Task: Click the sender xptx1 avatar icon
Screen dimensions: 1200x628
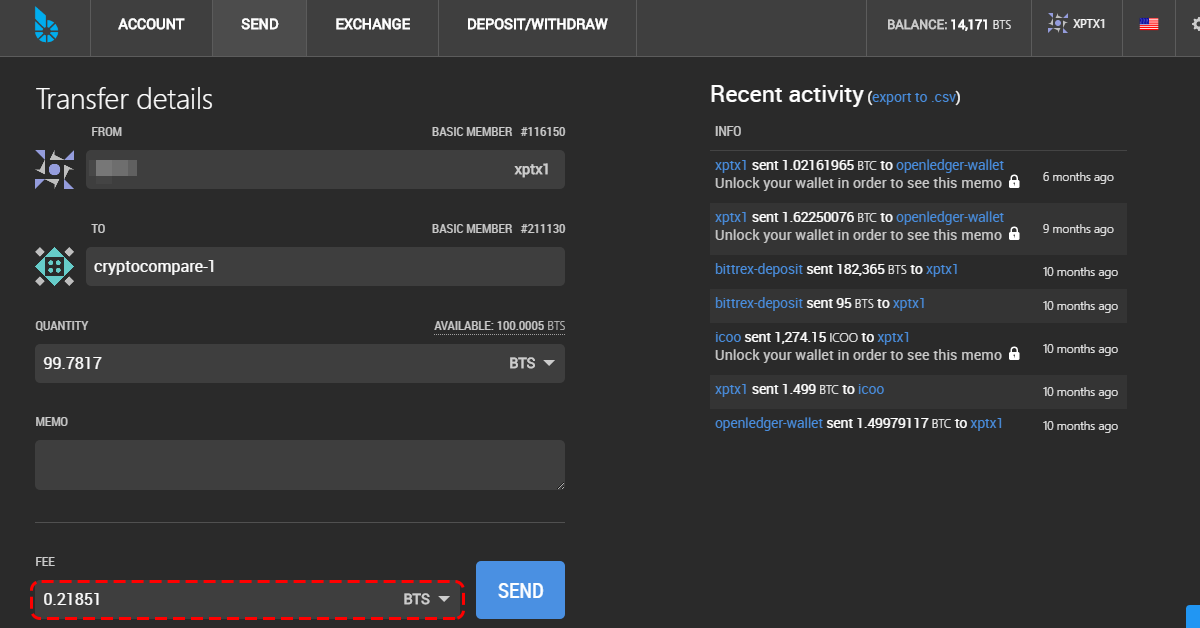Action: [54, 170]
